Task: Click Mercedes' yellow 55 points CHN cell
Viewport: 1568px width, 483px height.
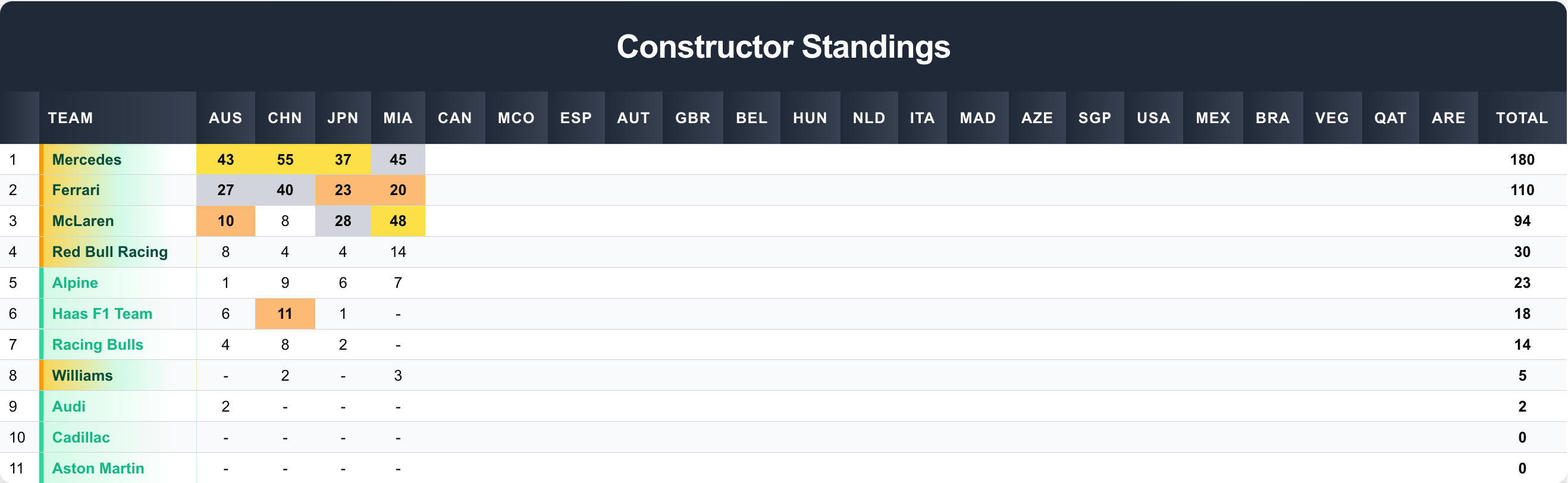Action: (x=285, y=159)
